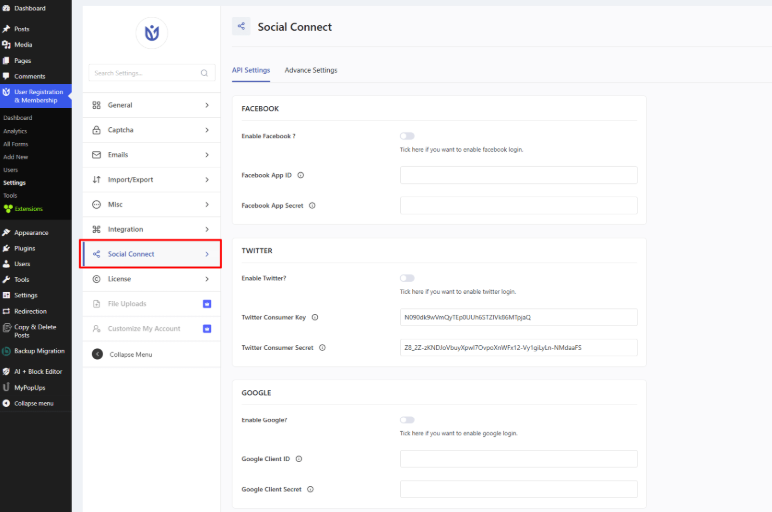Click the premium badge on File Uploads
The height and width of the screenshot is (512, 772).
207,304
